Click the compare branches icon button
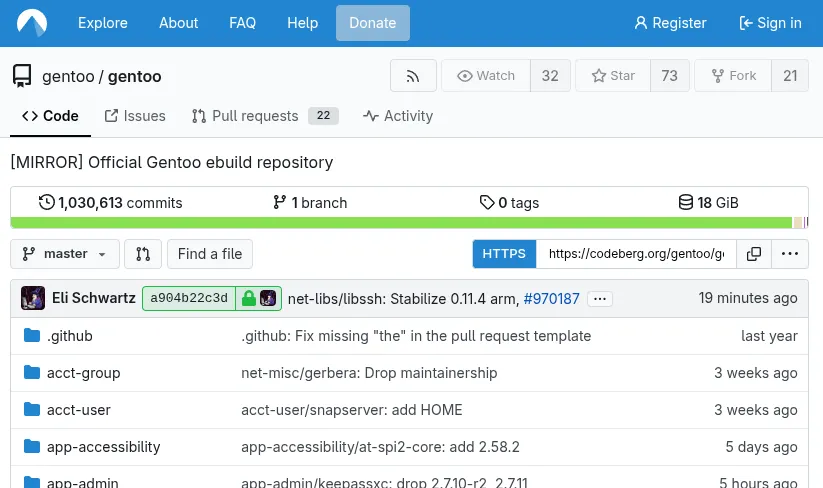The width and height of the screenshot is (823, 488). [143, 254]
